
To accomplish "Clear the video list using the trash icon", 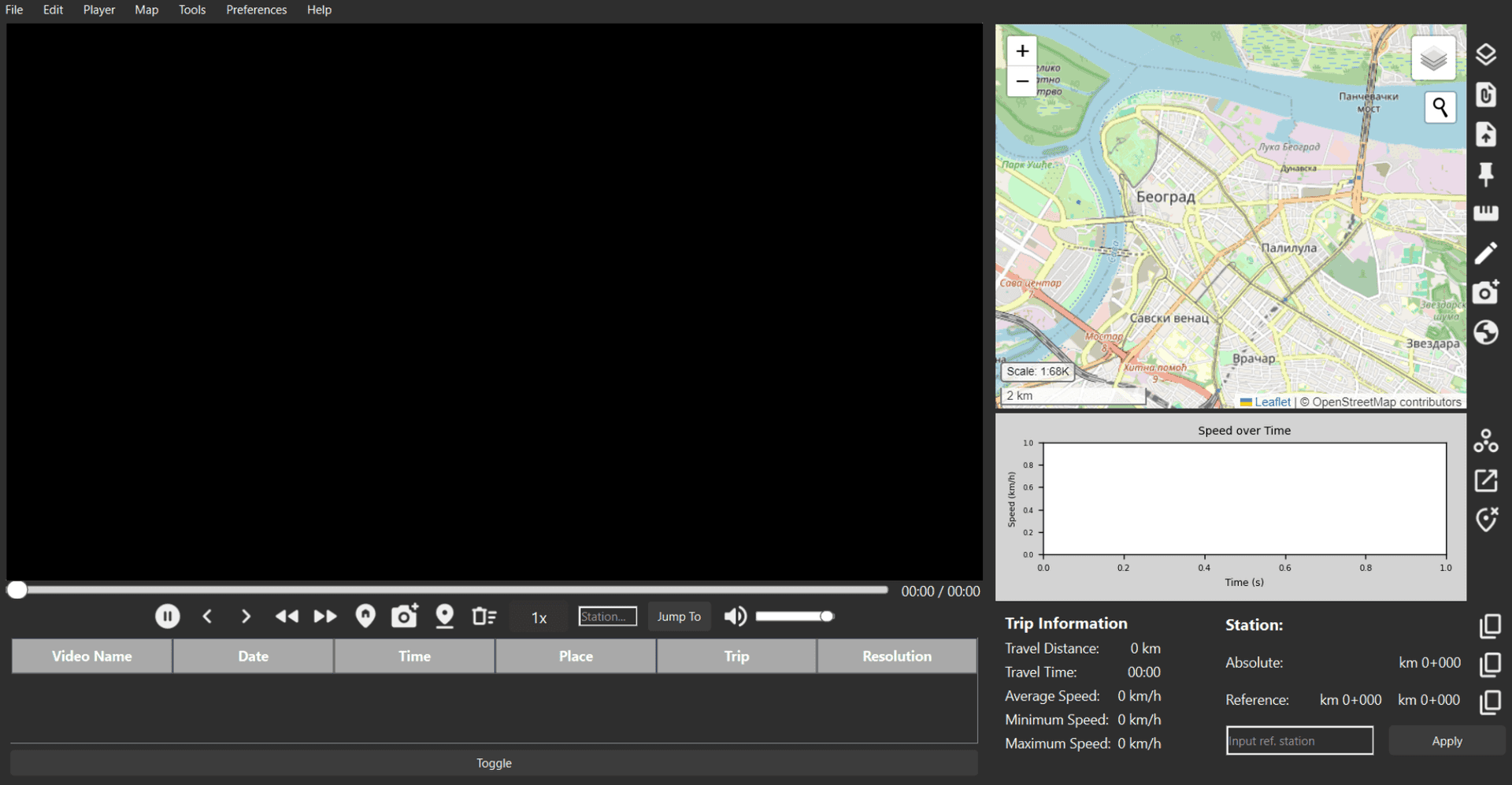I will [x=484, y=617].
